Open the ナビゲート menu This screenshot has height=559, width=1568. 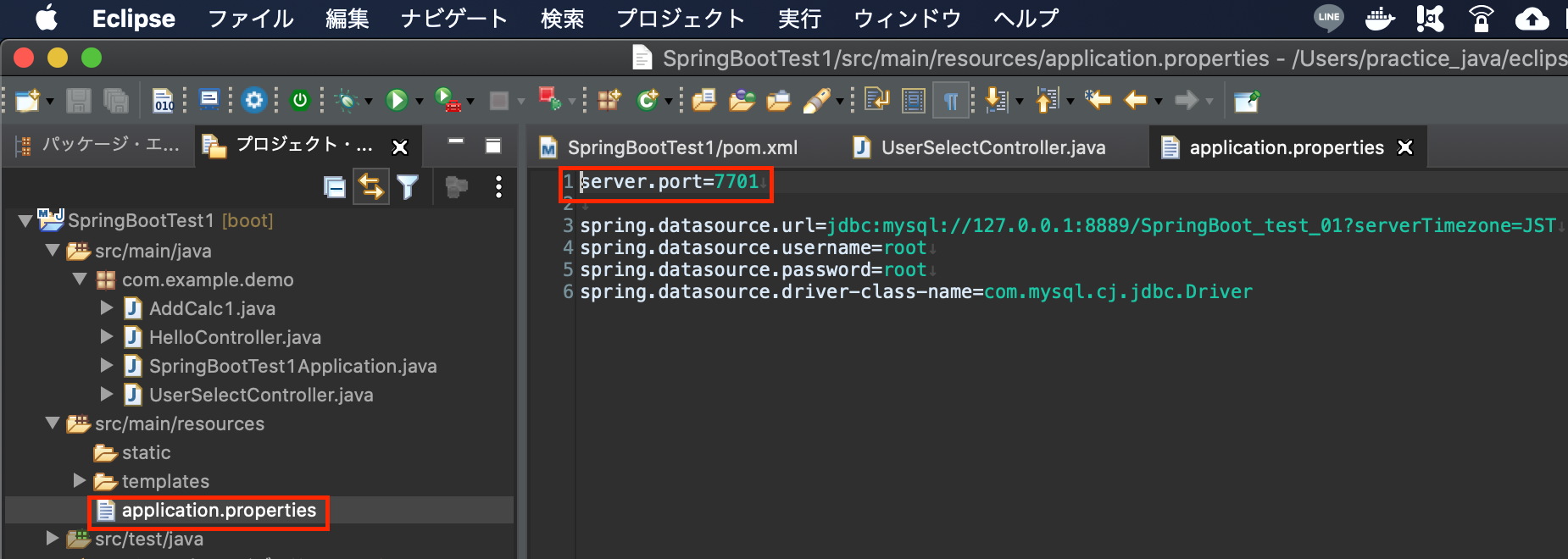click(x=454, y=19)
